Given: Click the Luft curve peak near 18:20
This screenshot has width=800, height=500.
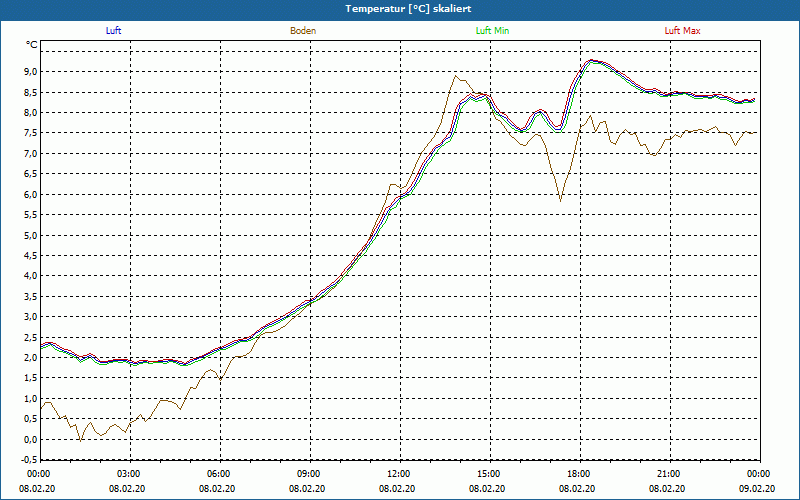Looking at the screenshot, I should coord(591,60).
